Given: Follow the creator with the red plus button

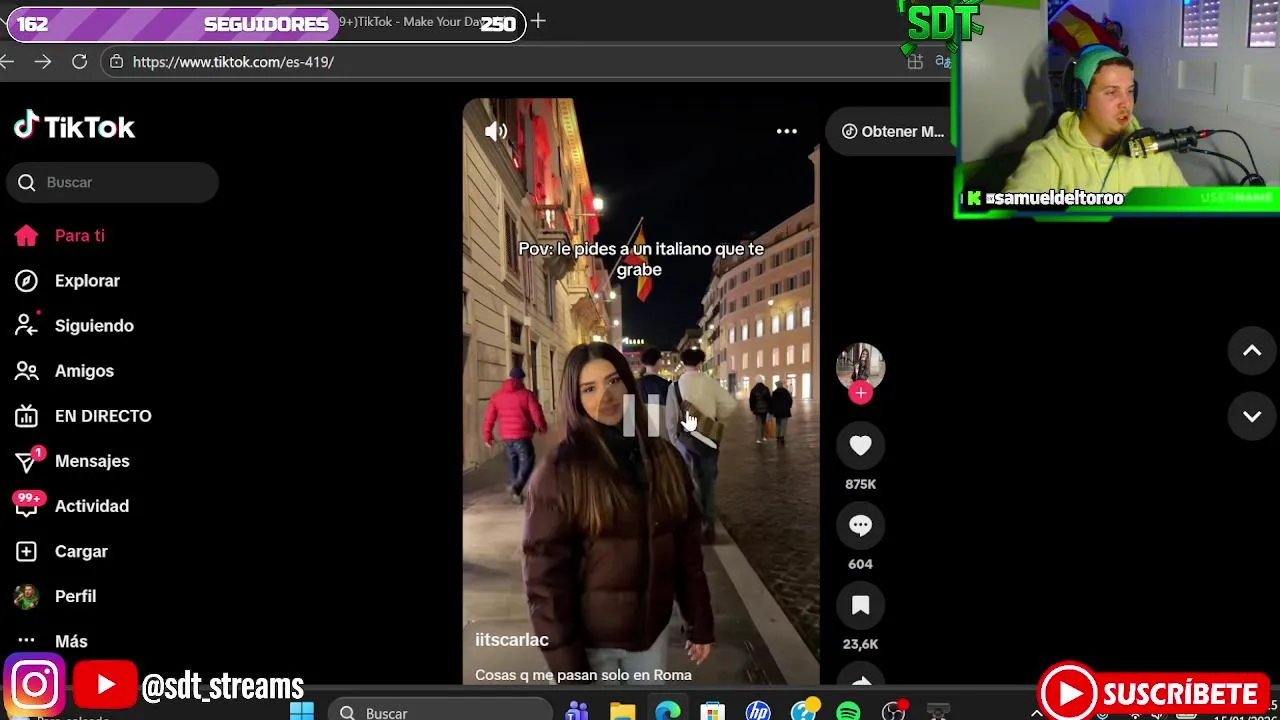Looking at the screenshot, I should (x=860, y=393).
